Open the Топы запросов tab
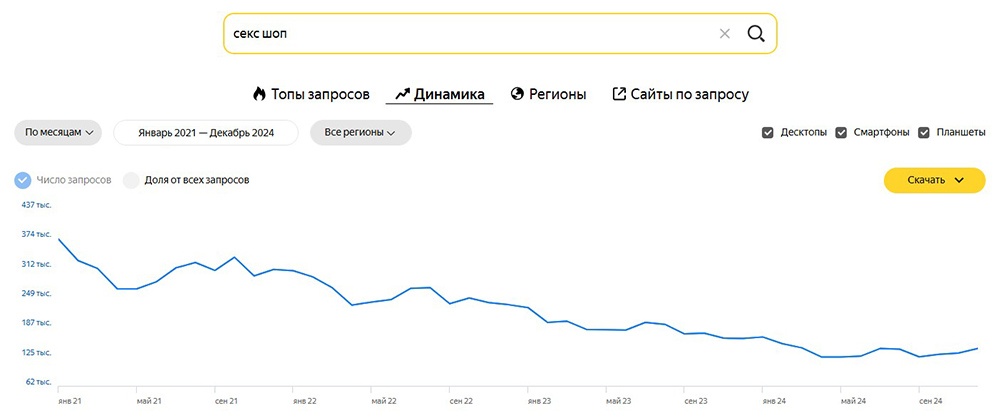 [311, 94]
